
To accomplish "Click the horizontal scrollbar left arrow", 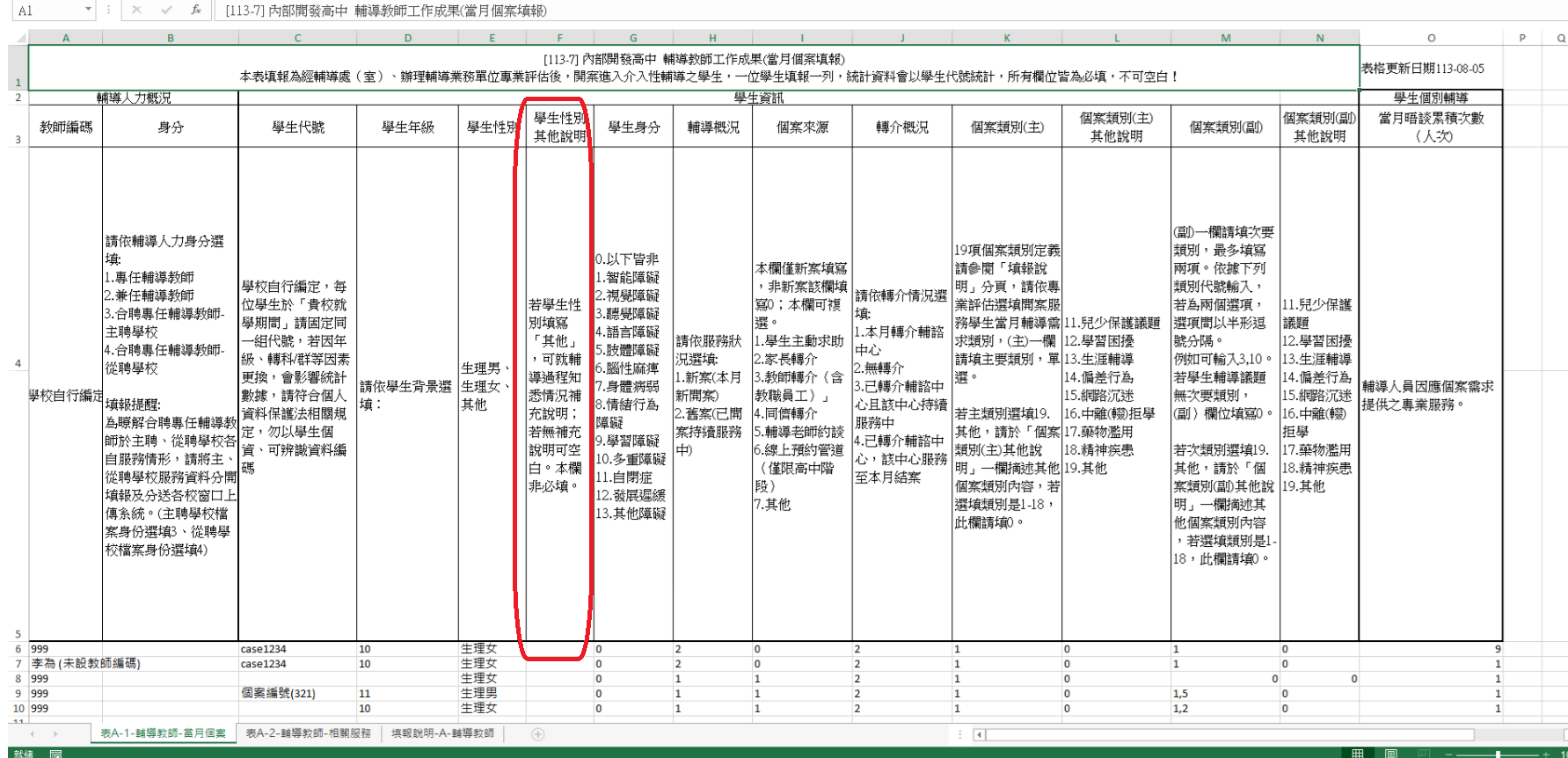I will 980,734.
